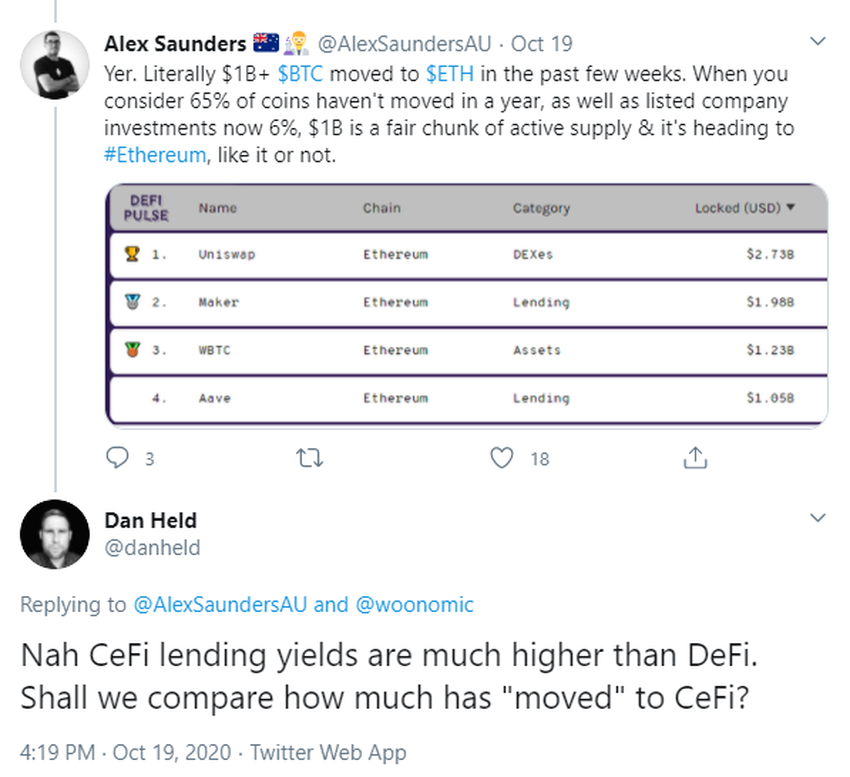850x777 pixels.
Task: Click the gold trophy icon beside Uniswap
Action: pos(132,254)
